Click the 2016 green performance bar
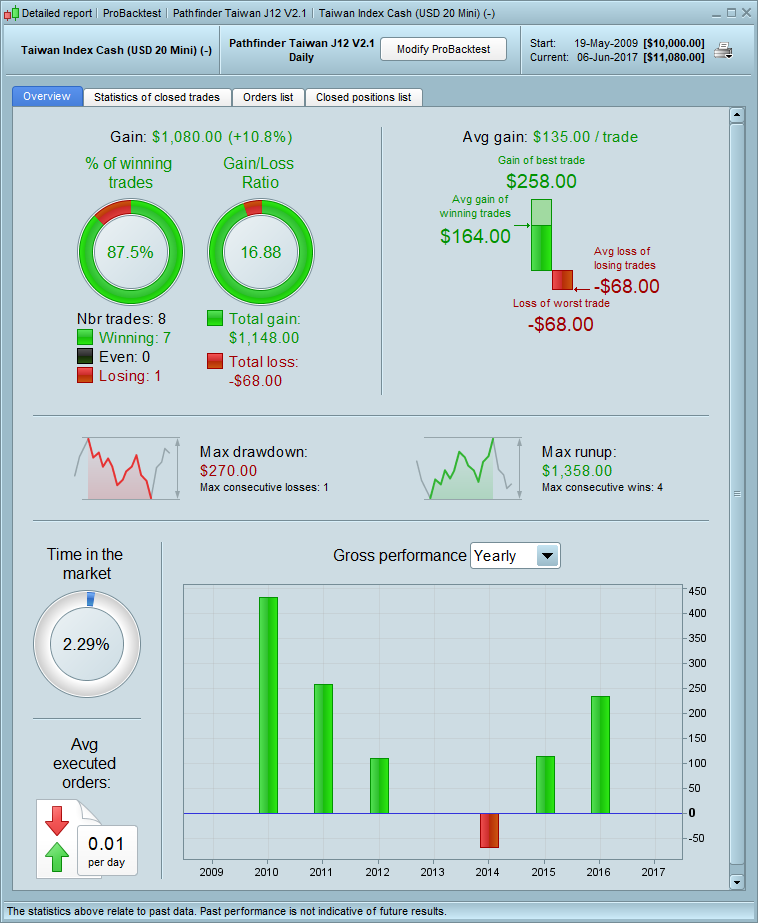 (600, 755)
